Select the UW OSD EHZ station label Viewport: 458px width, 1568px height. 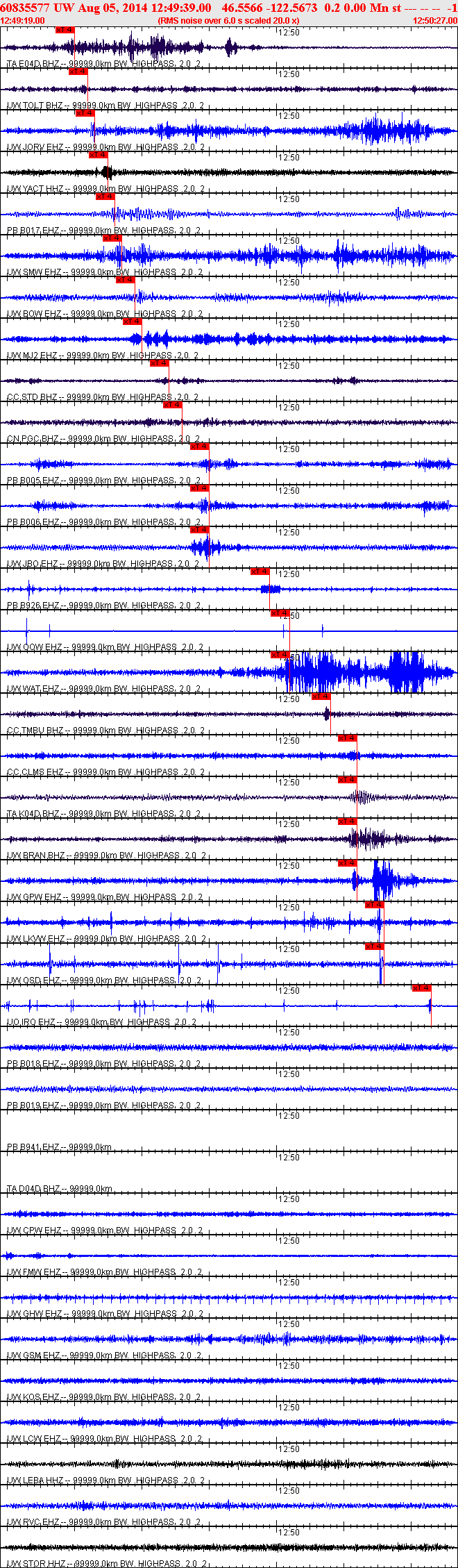[104, 981]
